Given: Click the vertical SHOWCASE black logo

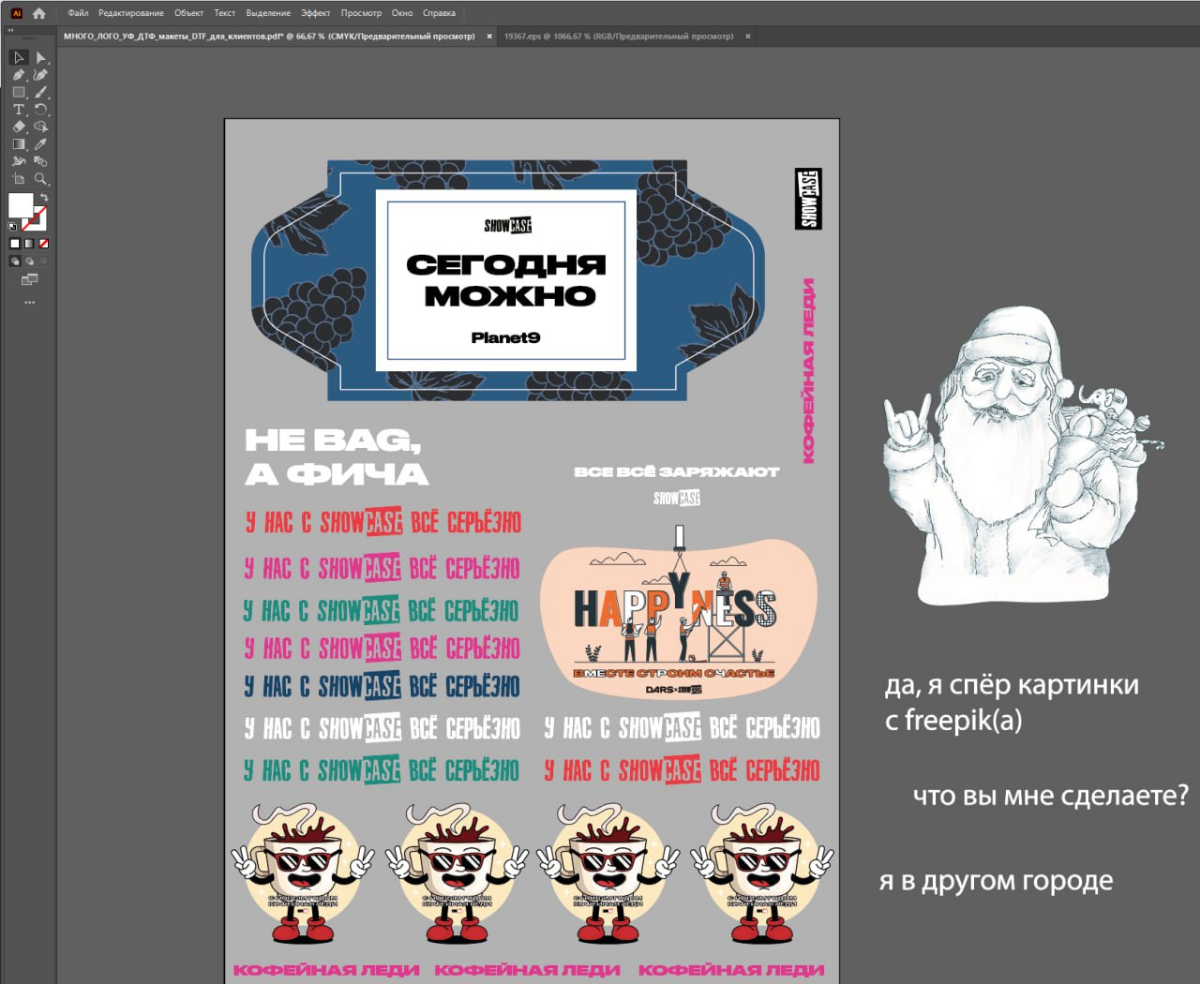Looking at the screenshot, I should coord(808,199).
